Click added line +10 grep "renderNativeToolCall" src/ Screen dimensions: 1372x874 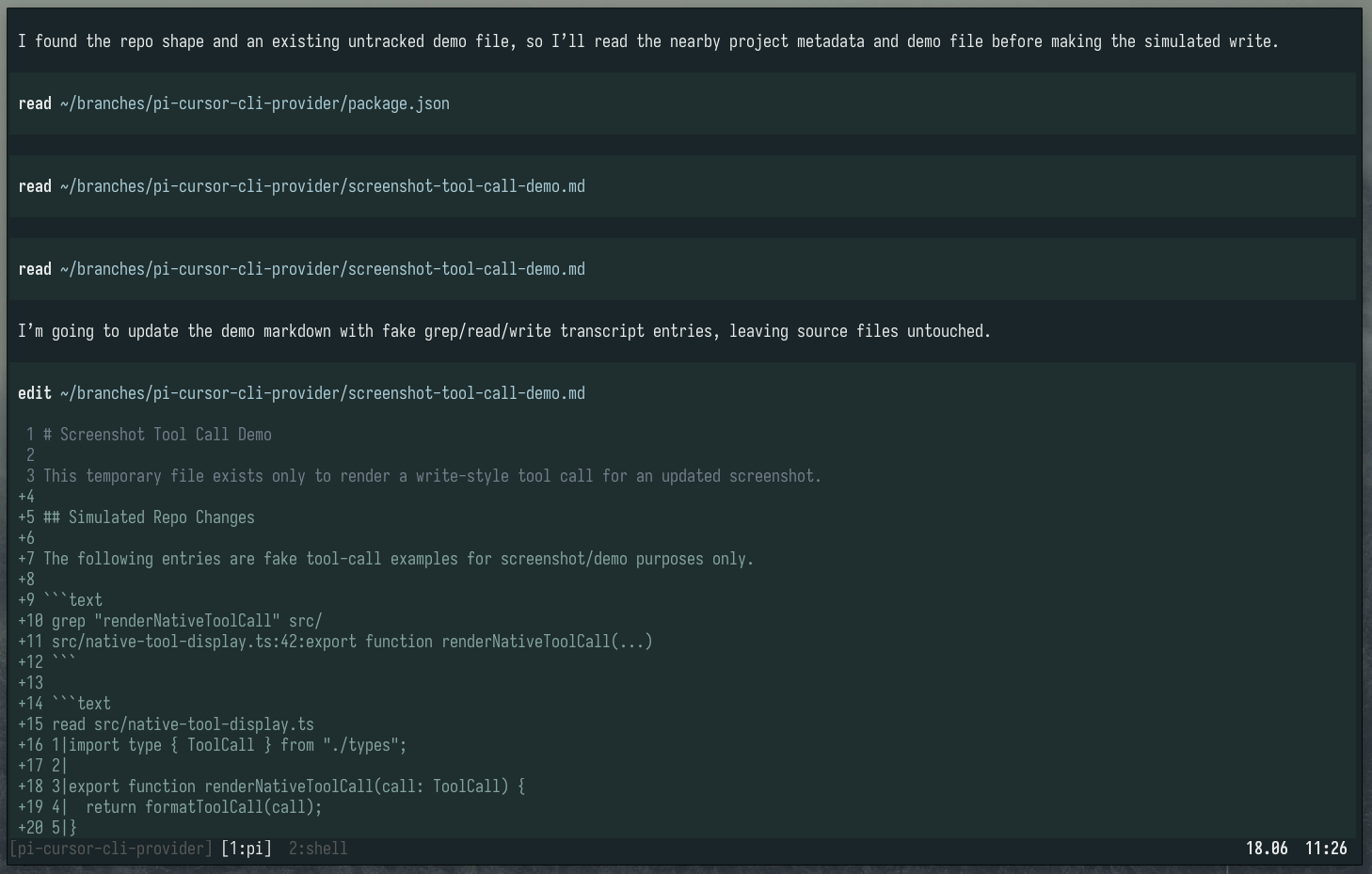(170, 621)
